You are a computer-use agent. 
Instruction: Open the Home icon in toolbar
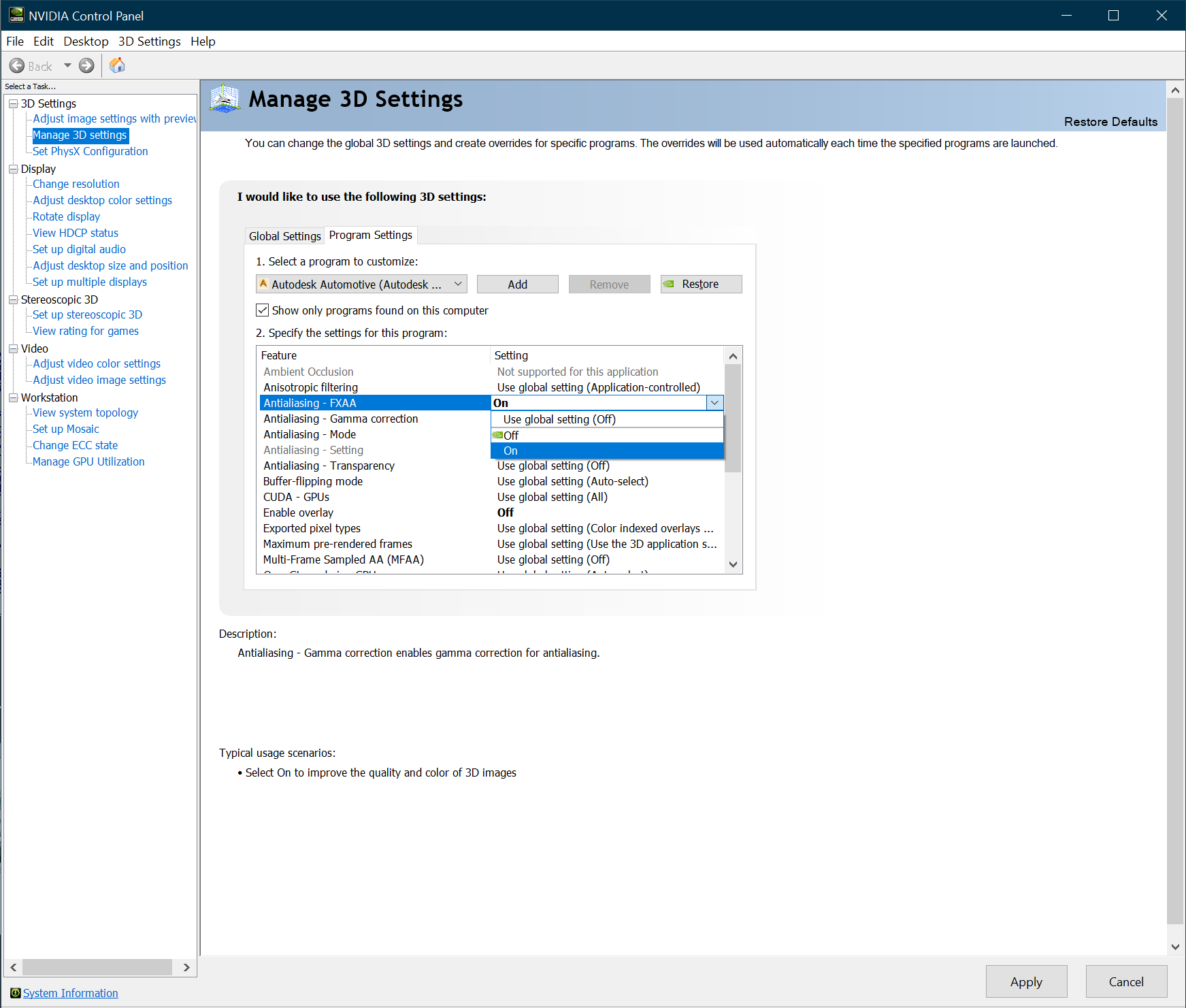[x=117, y=65]
